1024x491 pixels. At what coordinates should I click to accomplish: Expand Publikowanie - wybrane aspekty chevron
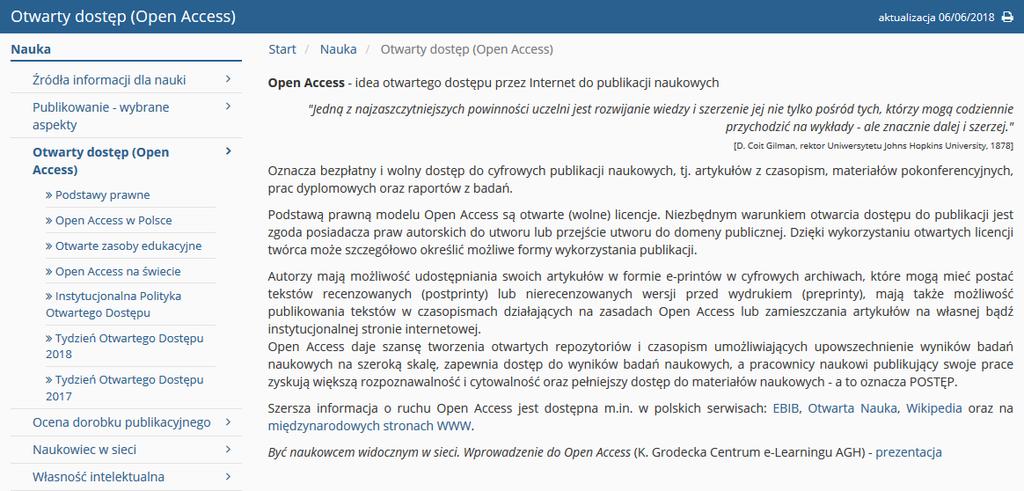coord(228,106)
